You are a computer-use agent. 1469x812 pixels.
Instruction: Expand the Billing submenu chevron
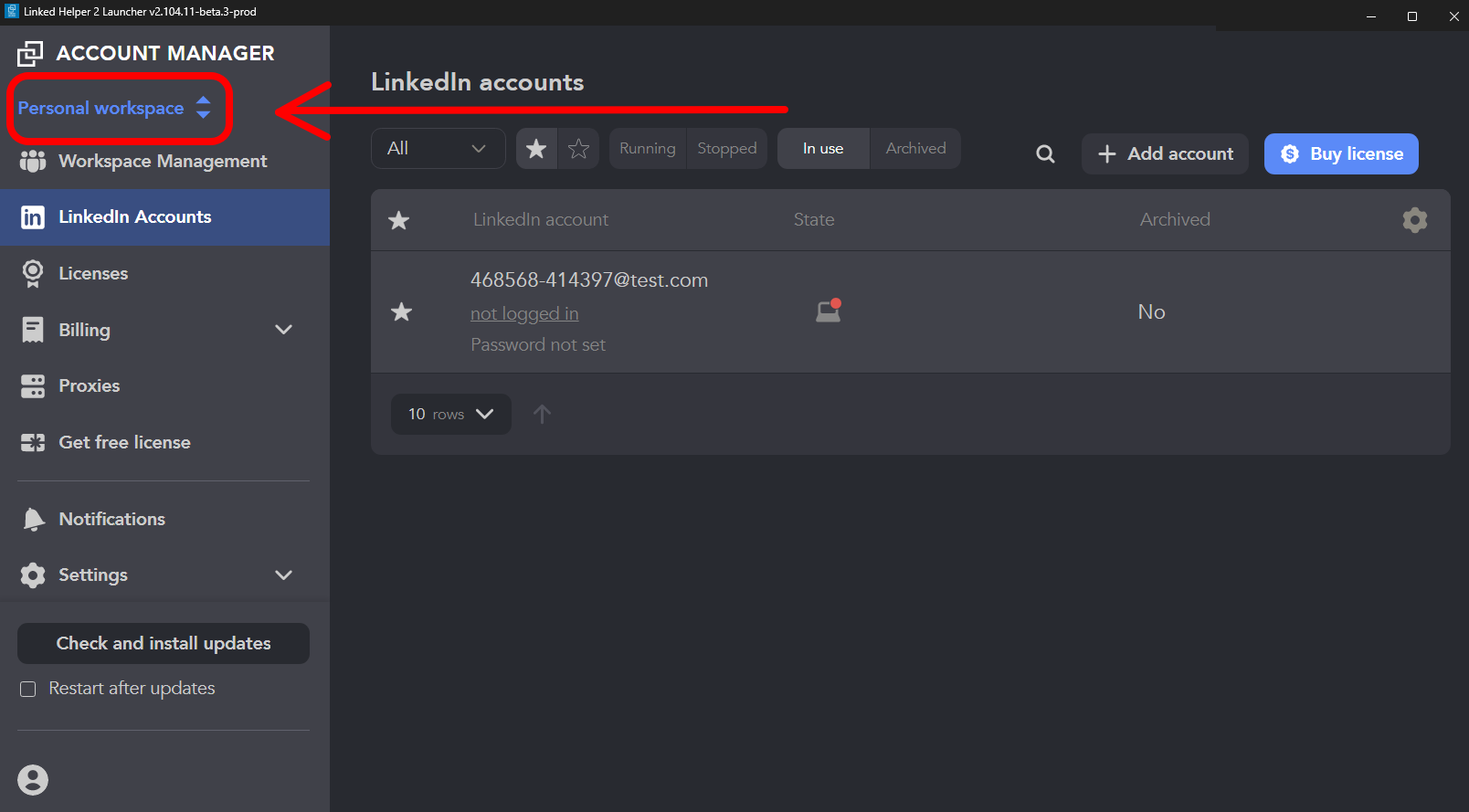coord(284,330)
